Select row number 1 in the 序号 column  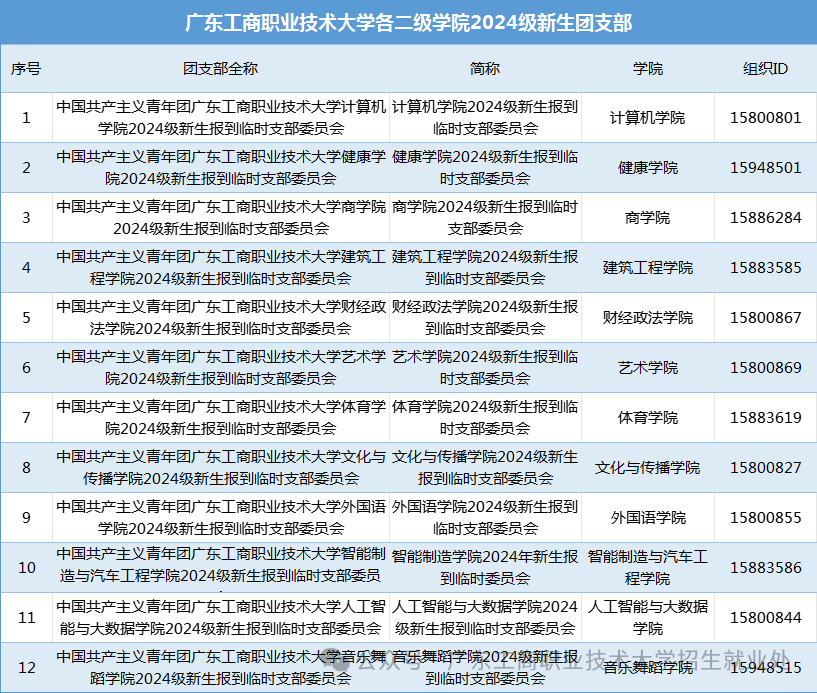25,117
